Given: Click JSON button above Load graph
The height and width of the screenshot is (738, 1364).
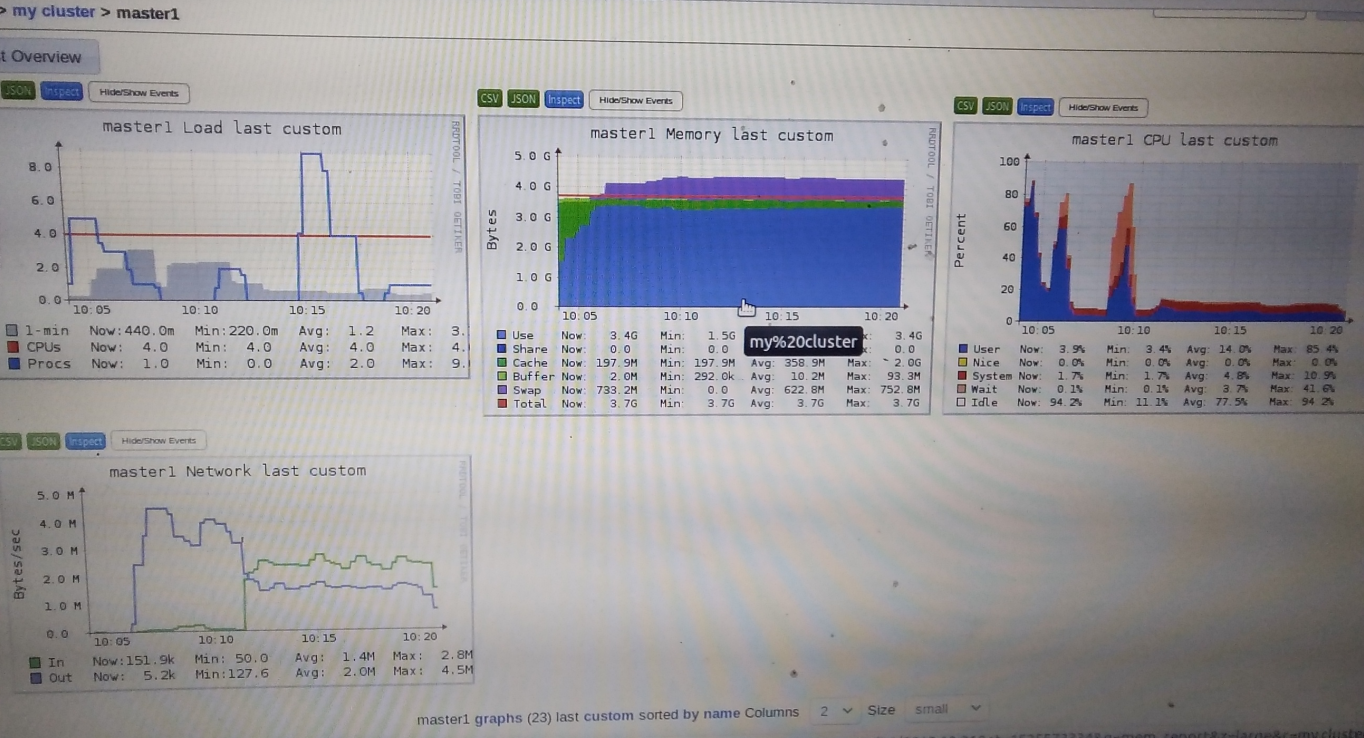Looking at the screenshot, I should 17,91.
